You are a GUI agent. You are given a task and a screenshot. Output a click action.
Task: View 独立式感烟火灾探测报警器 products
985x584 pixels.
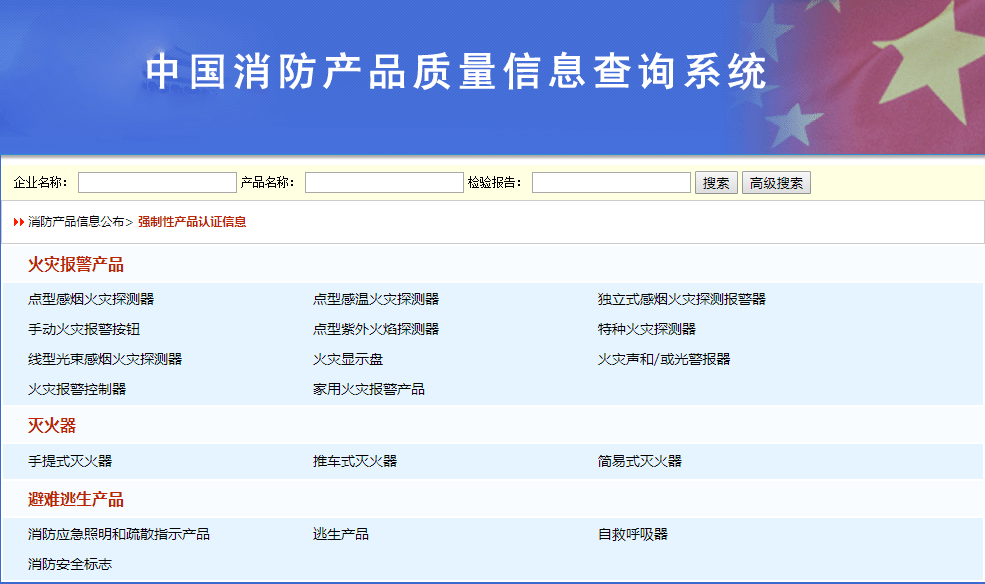click(x=681, y=299)
